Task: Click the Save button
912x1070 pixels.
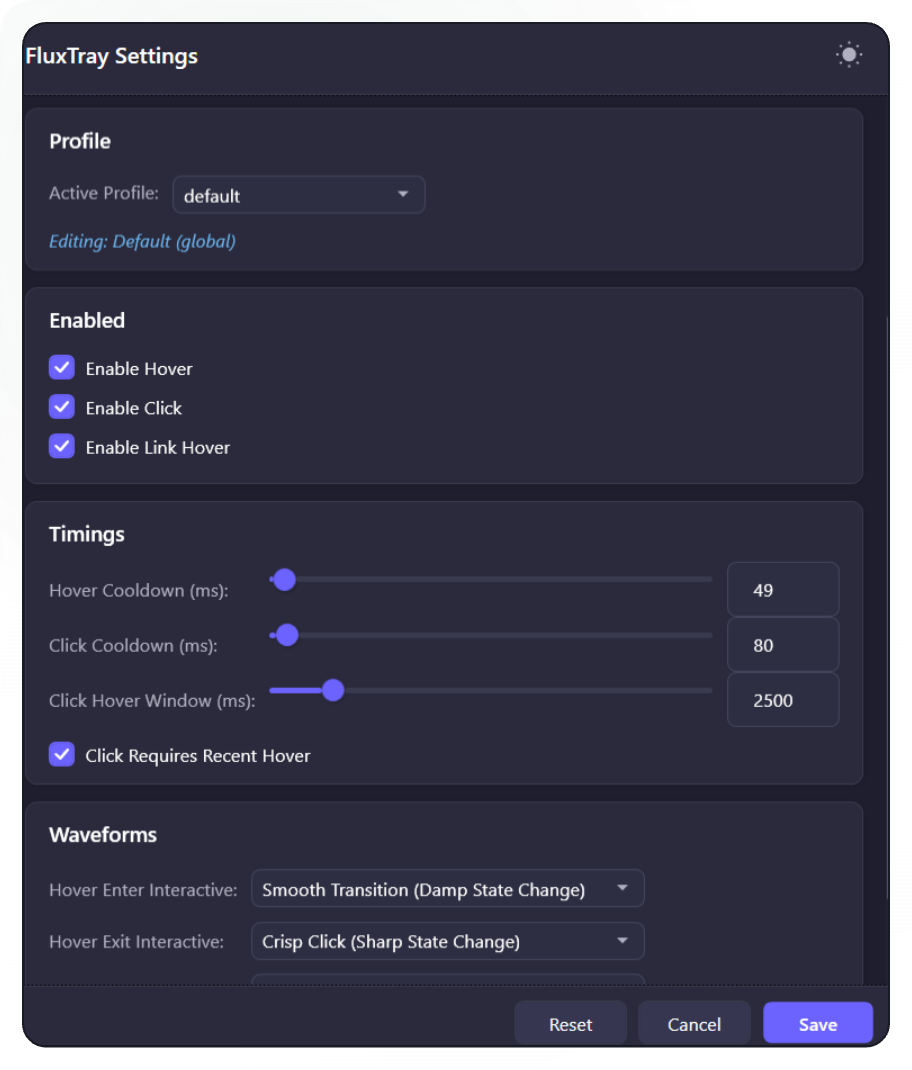Action: tap(817, 1024)
